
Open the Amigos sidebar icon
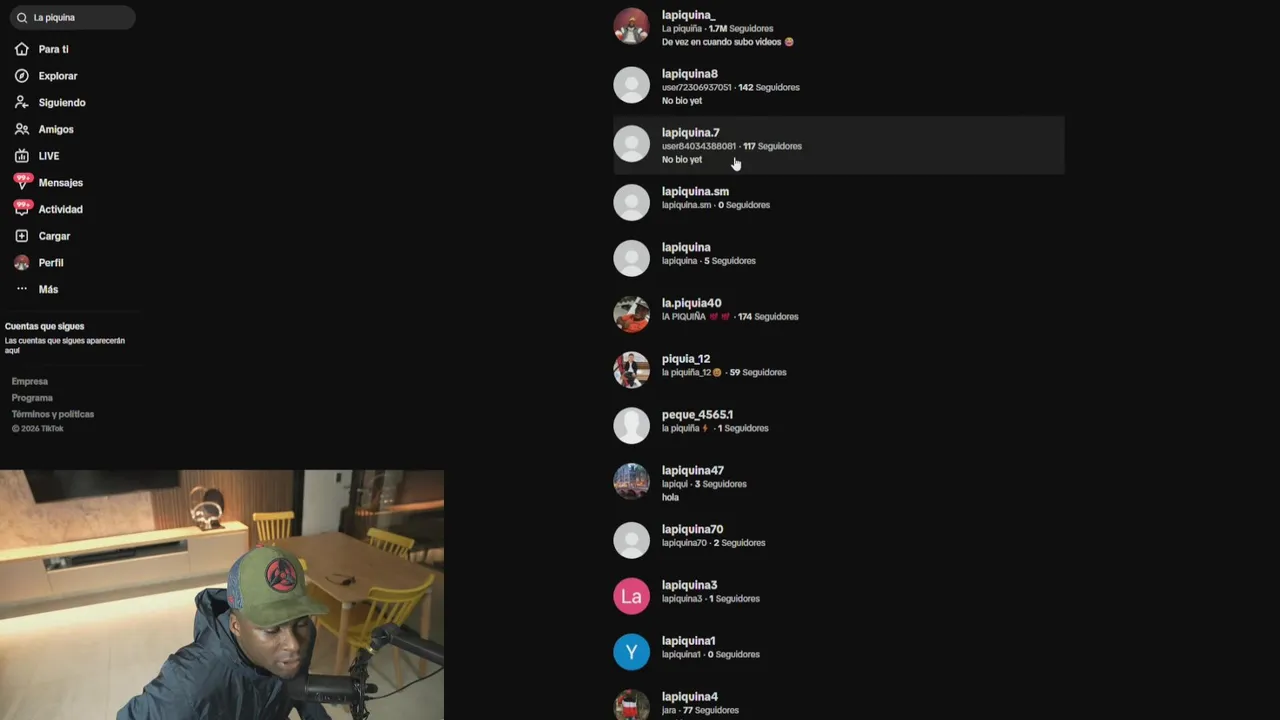[22, 129]
